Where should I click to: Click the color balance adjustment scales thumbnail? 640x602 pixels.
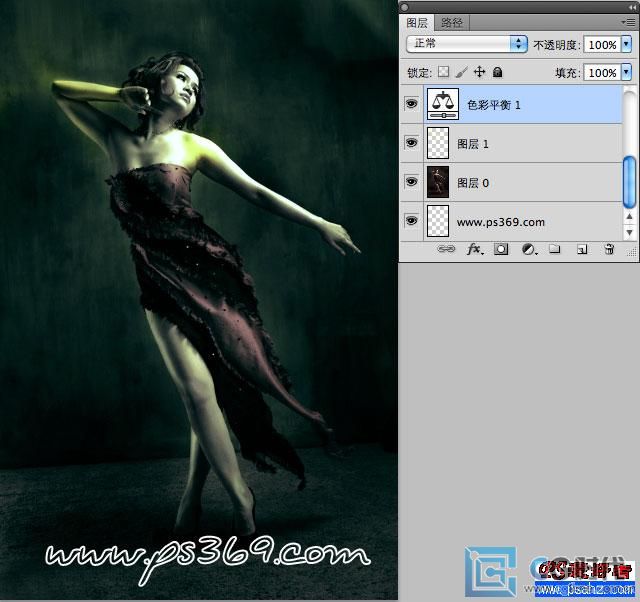pyautogui.click(x=443, y=104)
